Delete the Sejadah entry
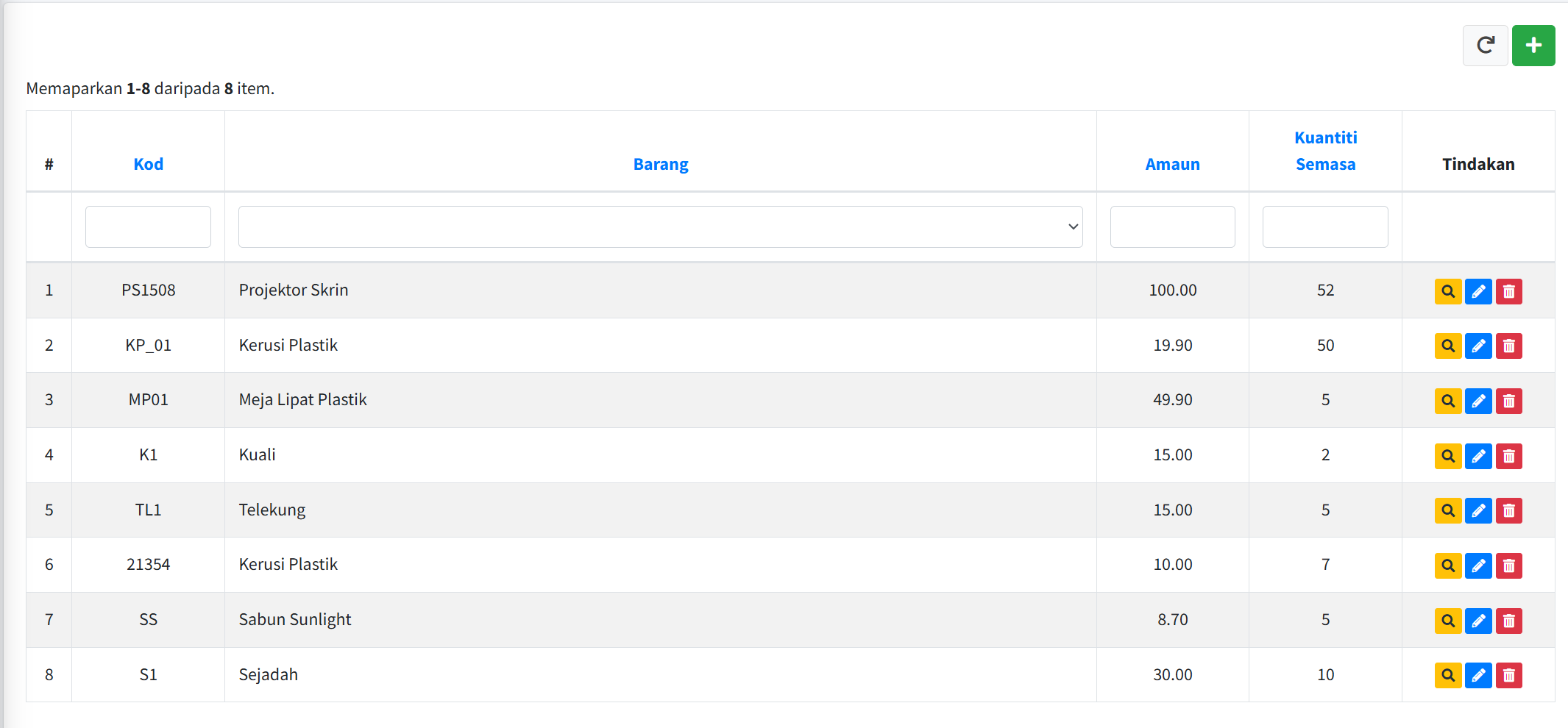The width and height of the screenshot is (1568, 728). 1508,675
